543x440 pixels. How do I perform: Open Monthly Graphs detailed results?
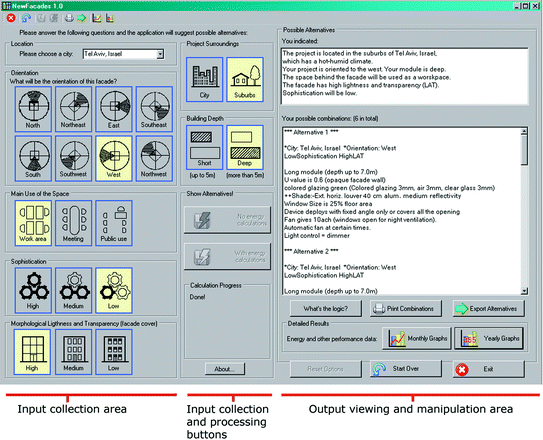(x=417, y=339)
